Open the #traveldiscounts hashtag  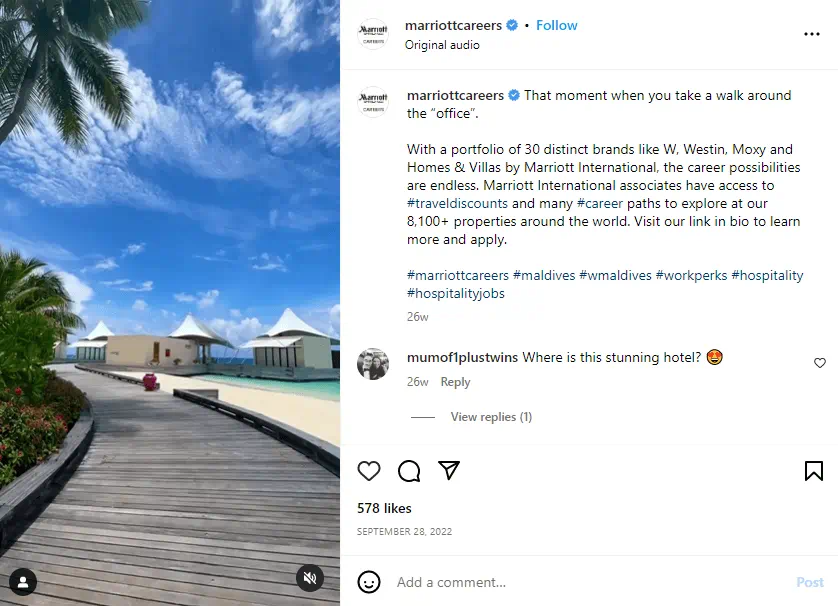point(457,204)
